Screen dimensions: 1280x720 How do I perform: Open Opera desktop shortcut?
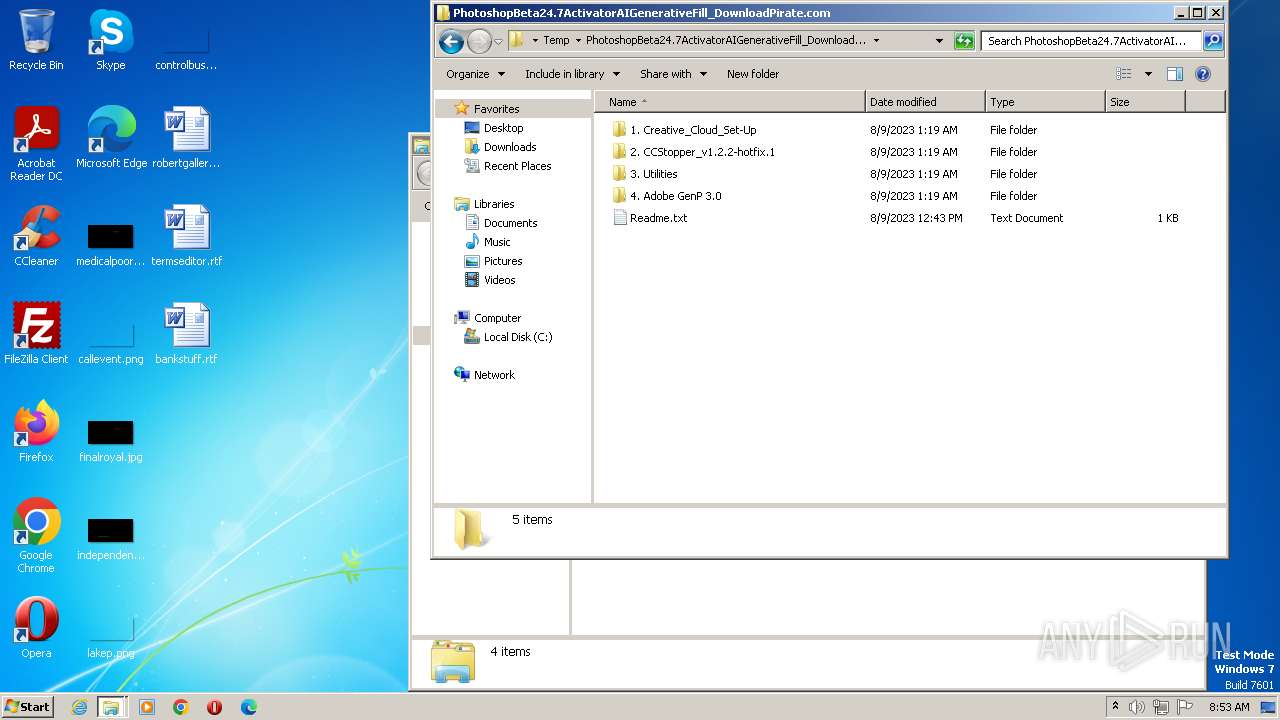pos(36,627)
